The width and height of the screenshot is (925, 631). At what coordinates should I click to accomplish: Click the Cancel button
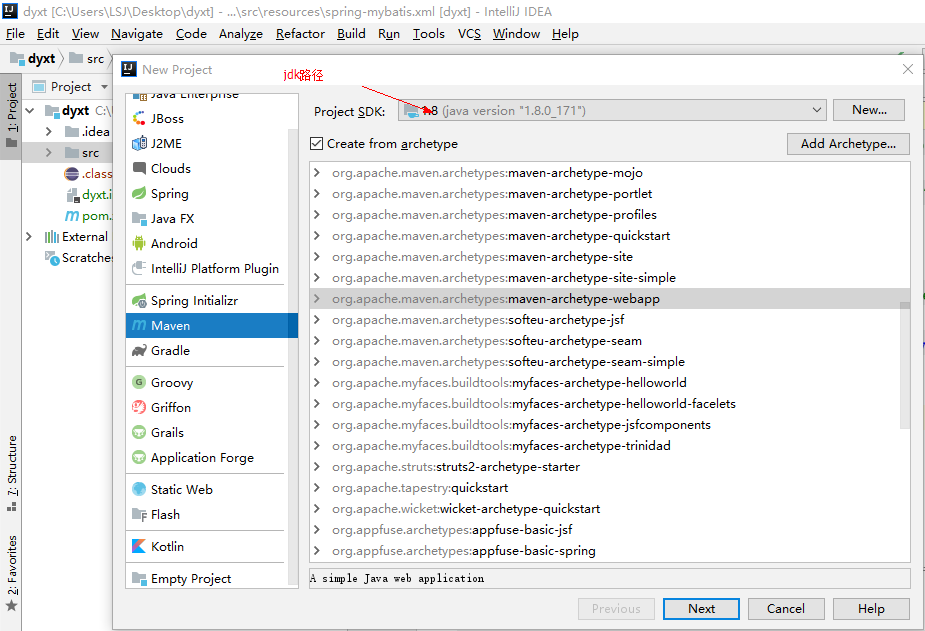click(x=786, y=609)
